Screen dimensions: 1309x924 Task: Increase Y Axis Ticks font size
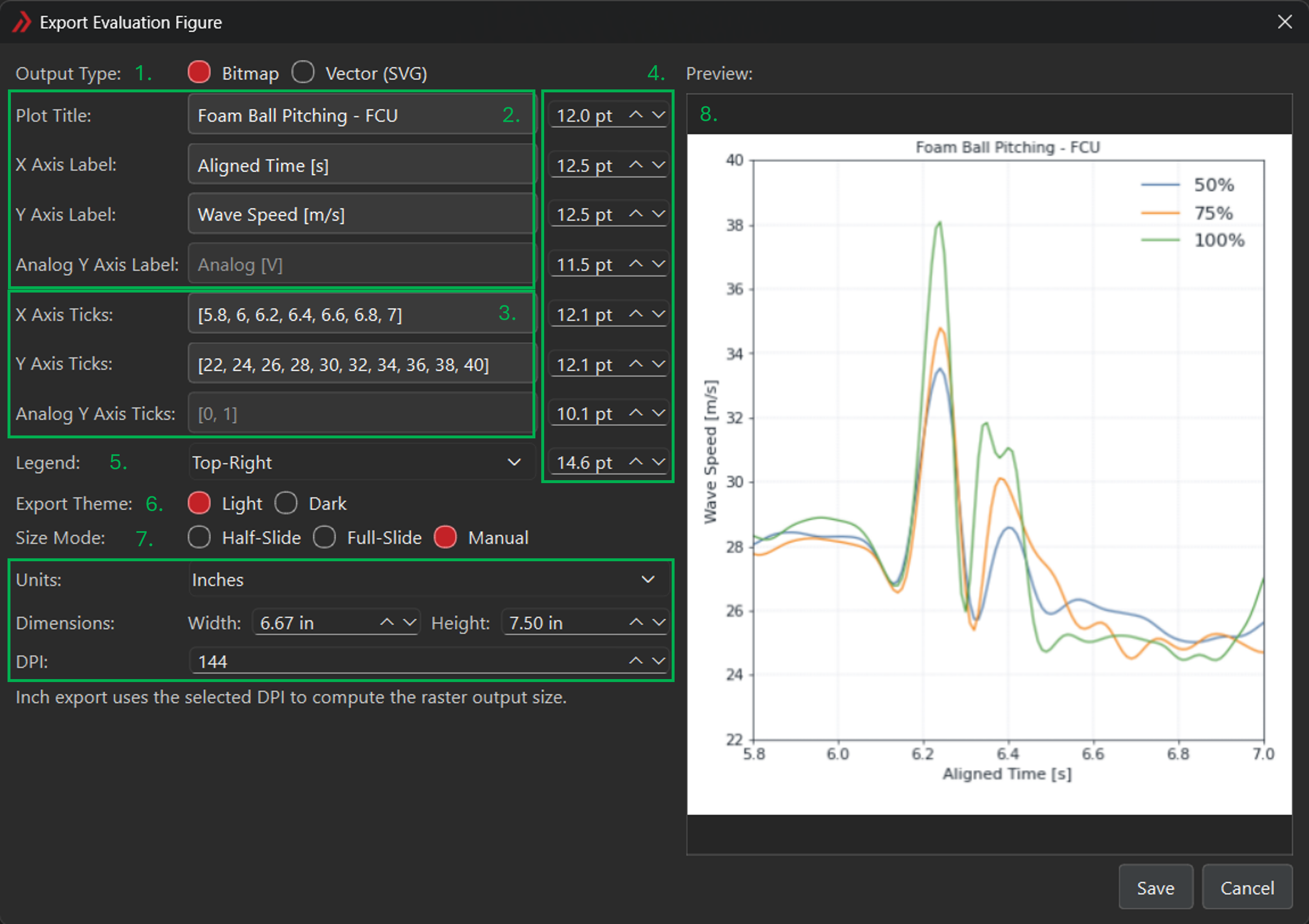tap(636, 364)
